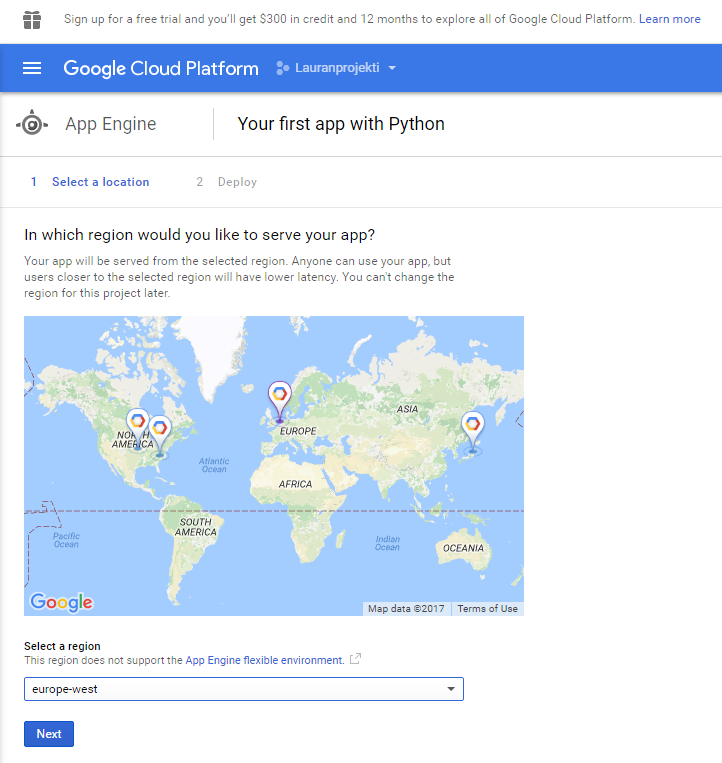This screenshot has height=763, width=722.
Task: Open the hamburger navigation menu
Action: pos(32,68)
